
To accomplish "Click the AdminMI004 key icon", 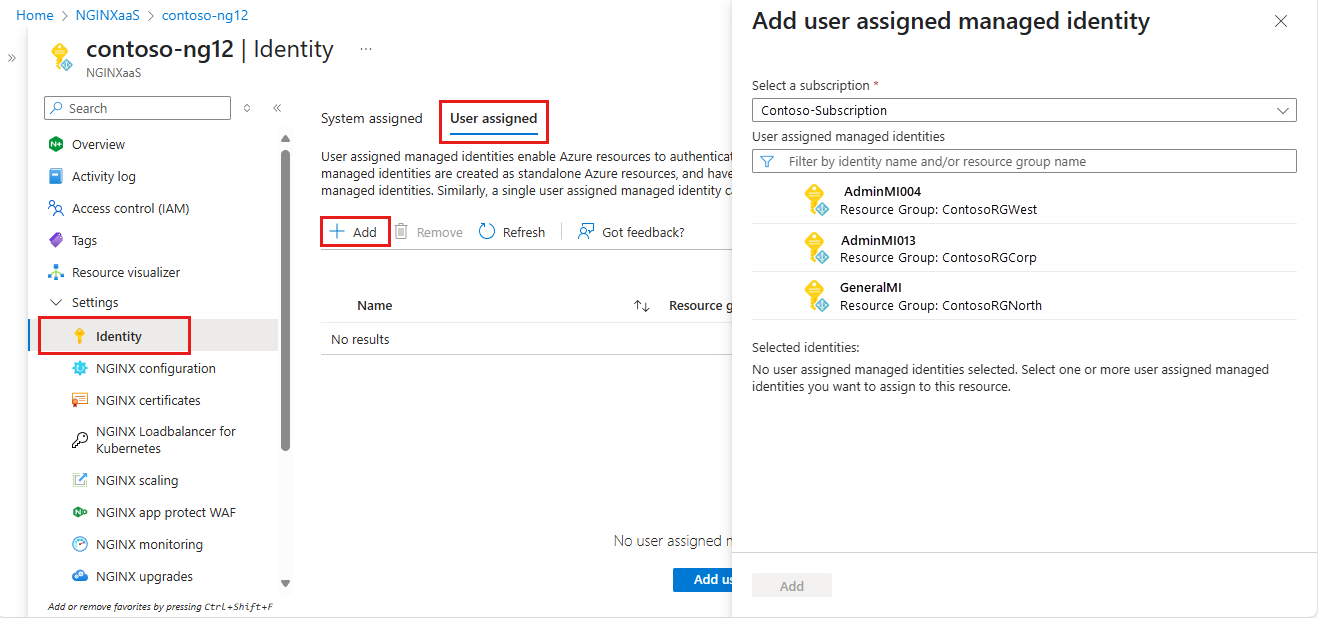I will tap(816, 200).
